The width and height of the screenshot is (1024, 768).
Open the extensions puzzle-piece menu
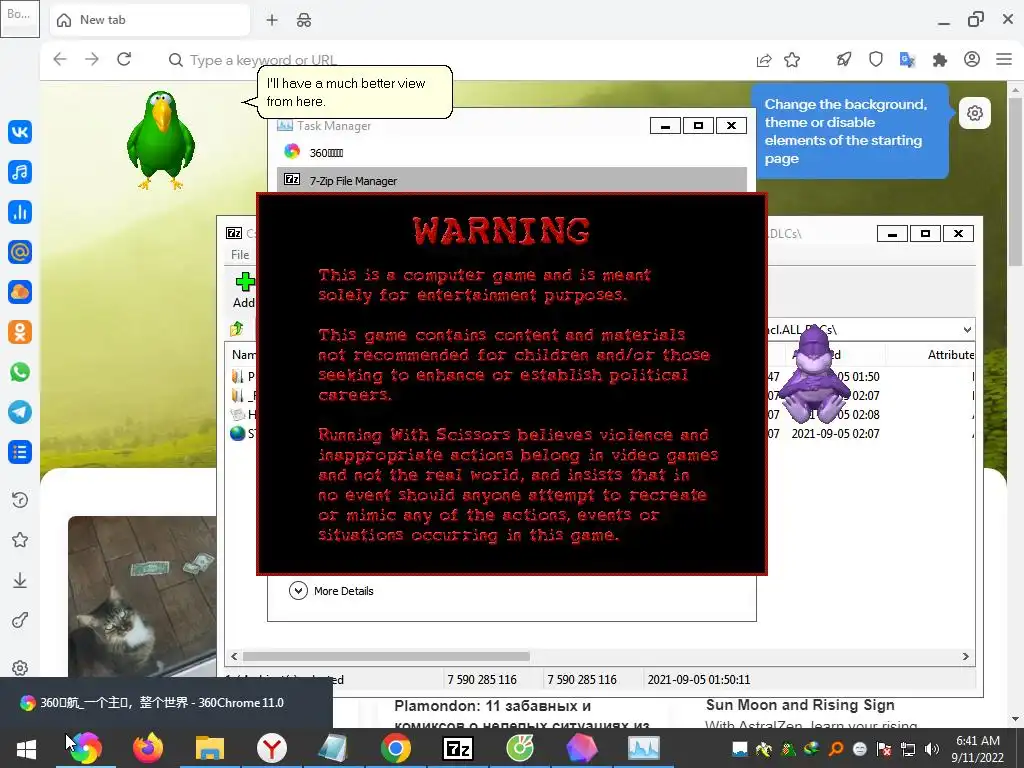click(939, 60)
